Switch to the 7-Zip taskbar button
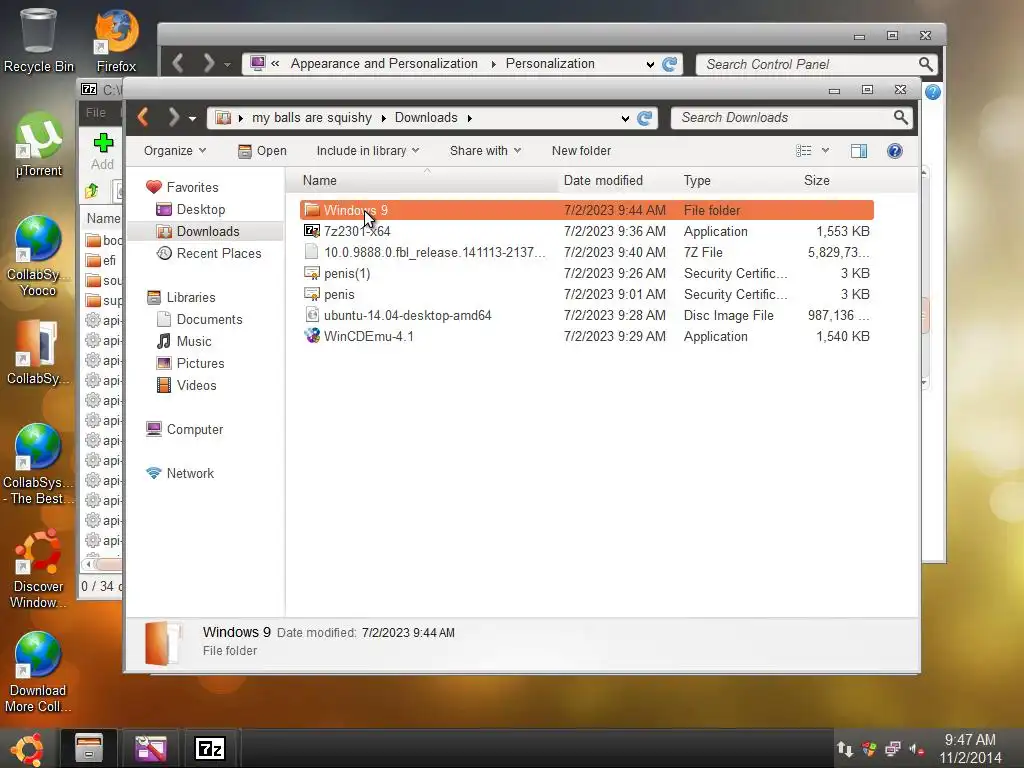Image resolution: width=1024 pixels, height=768 pixels. click(x=210, y=748)
